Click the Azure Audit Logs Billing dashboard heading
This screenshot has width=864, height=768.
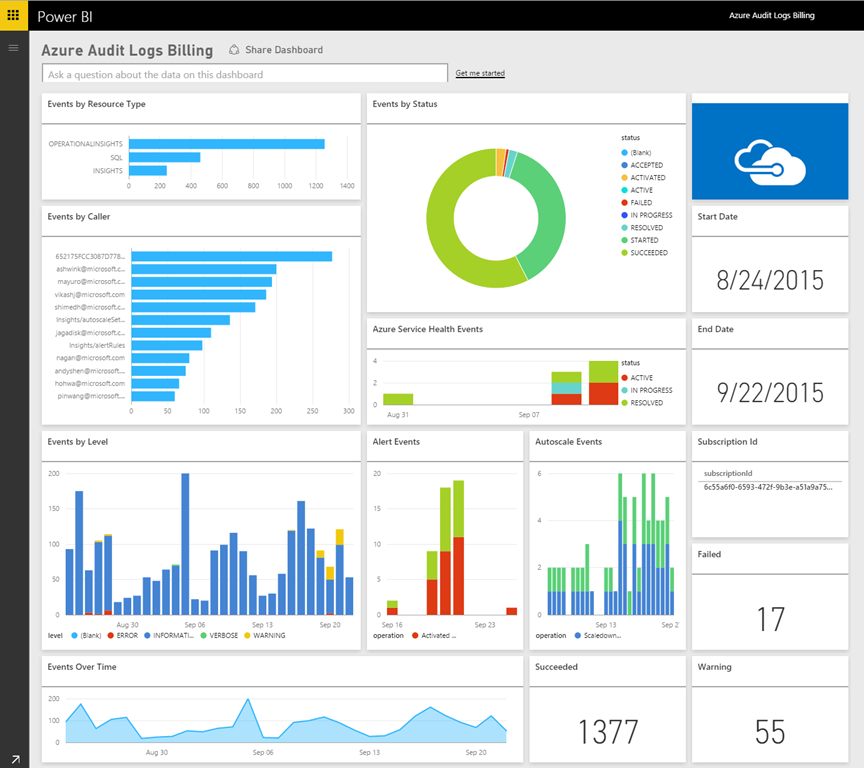click(127, 50)
